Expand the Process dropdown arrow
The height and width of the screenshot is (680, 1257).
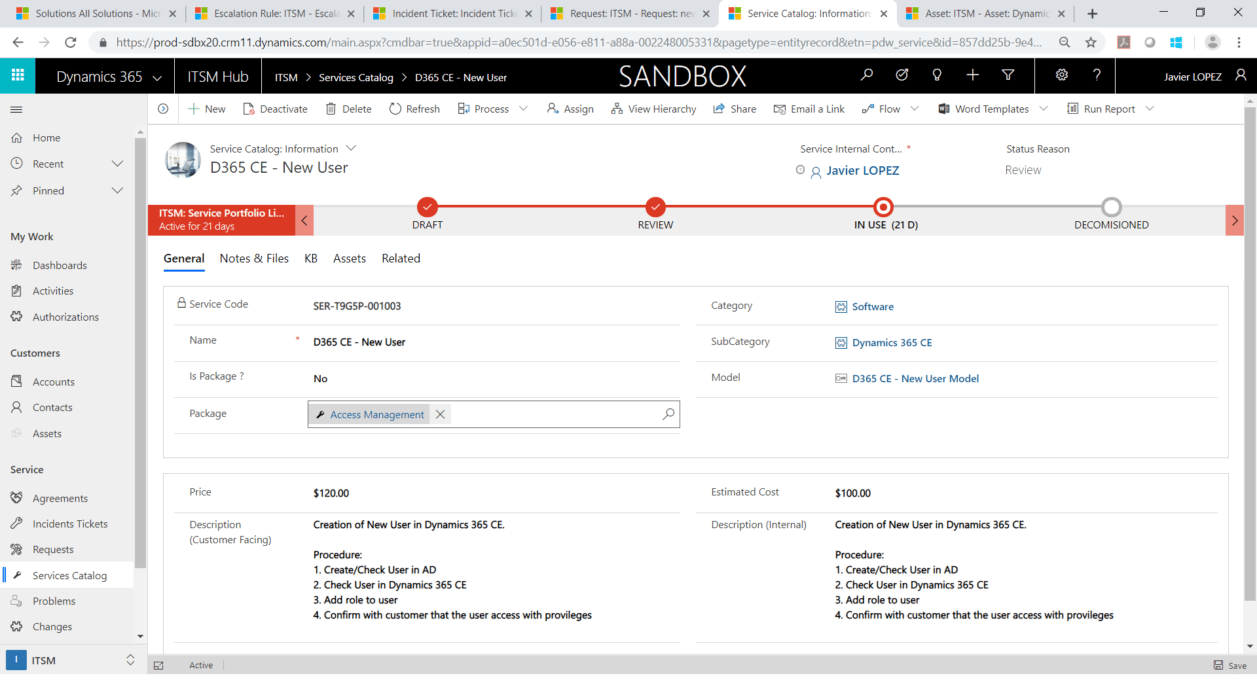click(524, 109)
